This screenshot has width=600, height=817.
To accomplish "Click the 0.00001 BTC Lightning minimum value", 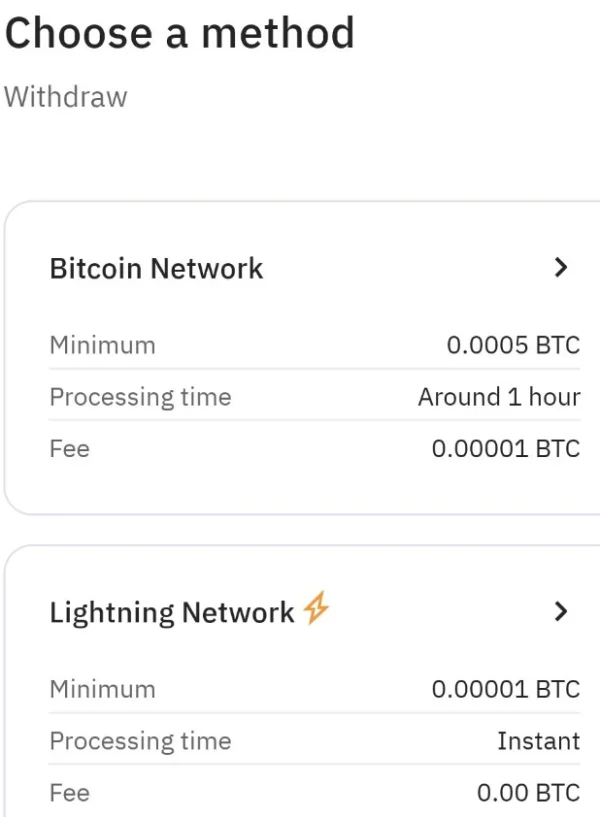I will [505, 689].
